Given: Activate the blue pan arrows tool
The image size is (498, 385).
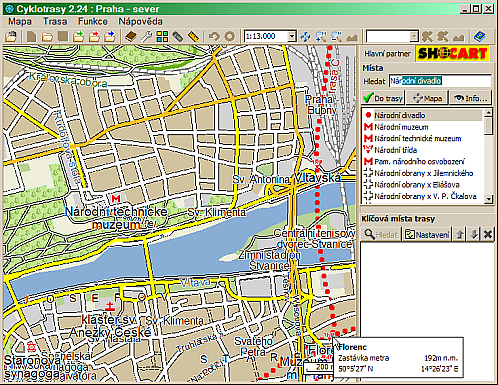Looking at the screenshot, I should 305,36.
